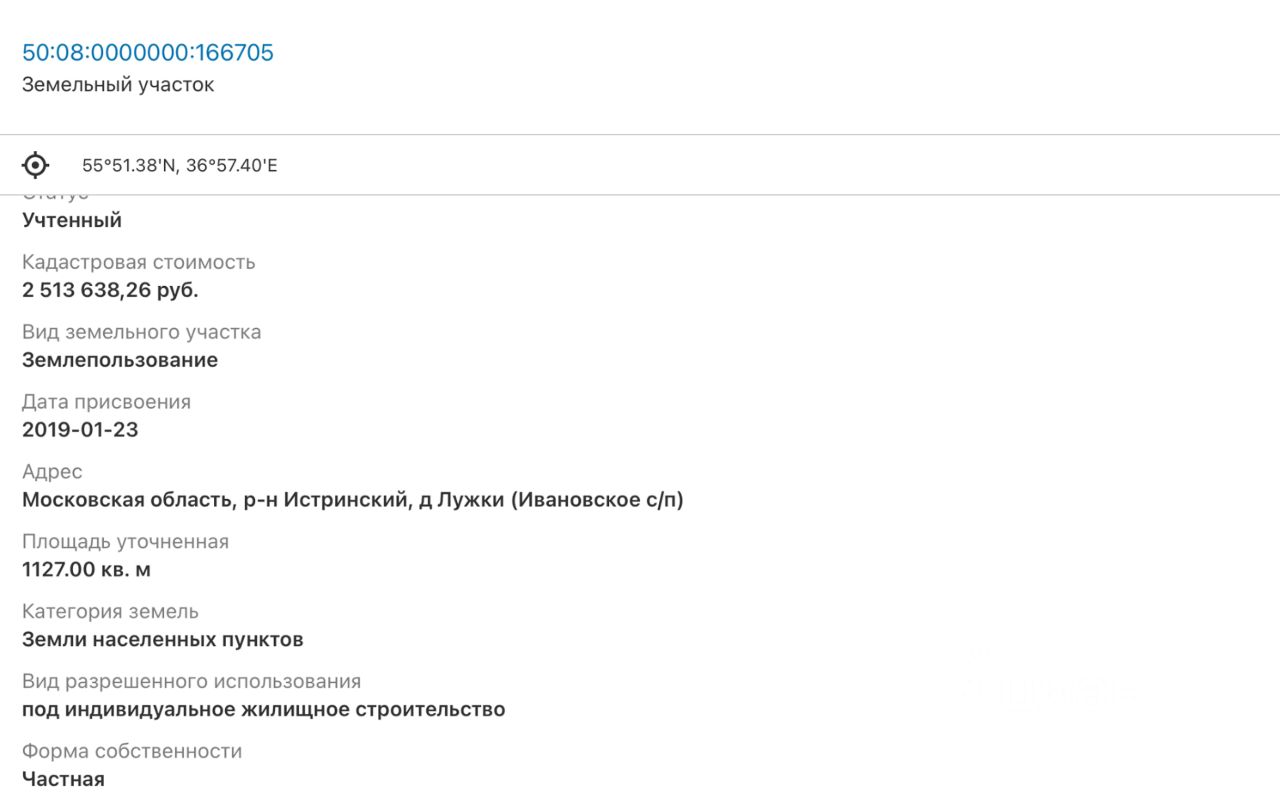Click the "Адрес" field label
1280x810 pixels.
[x=52, y=472]
